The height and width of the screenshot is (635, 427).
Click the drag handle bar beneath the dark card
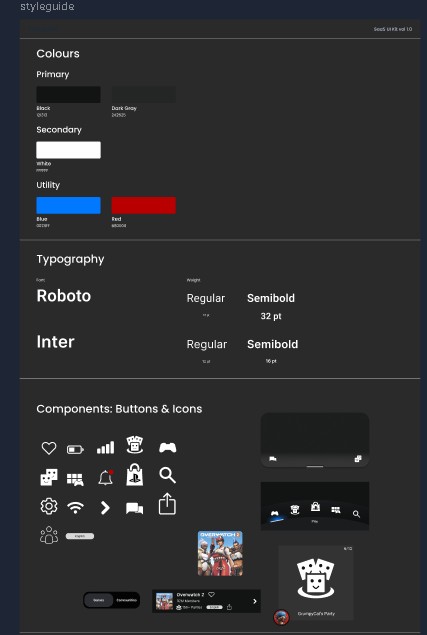[x=315, y=467]
